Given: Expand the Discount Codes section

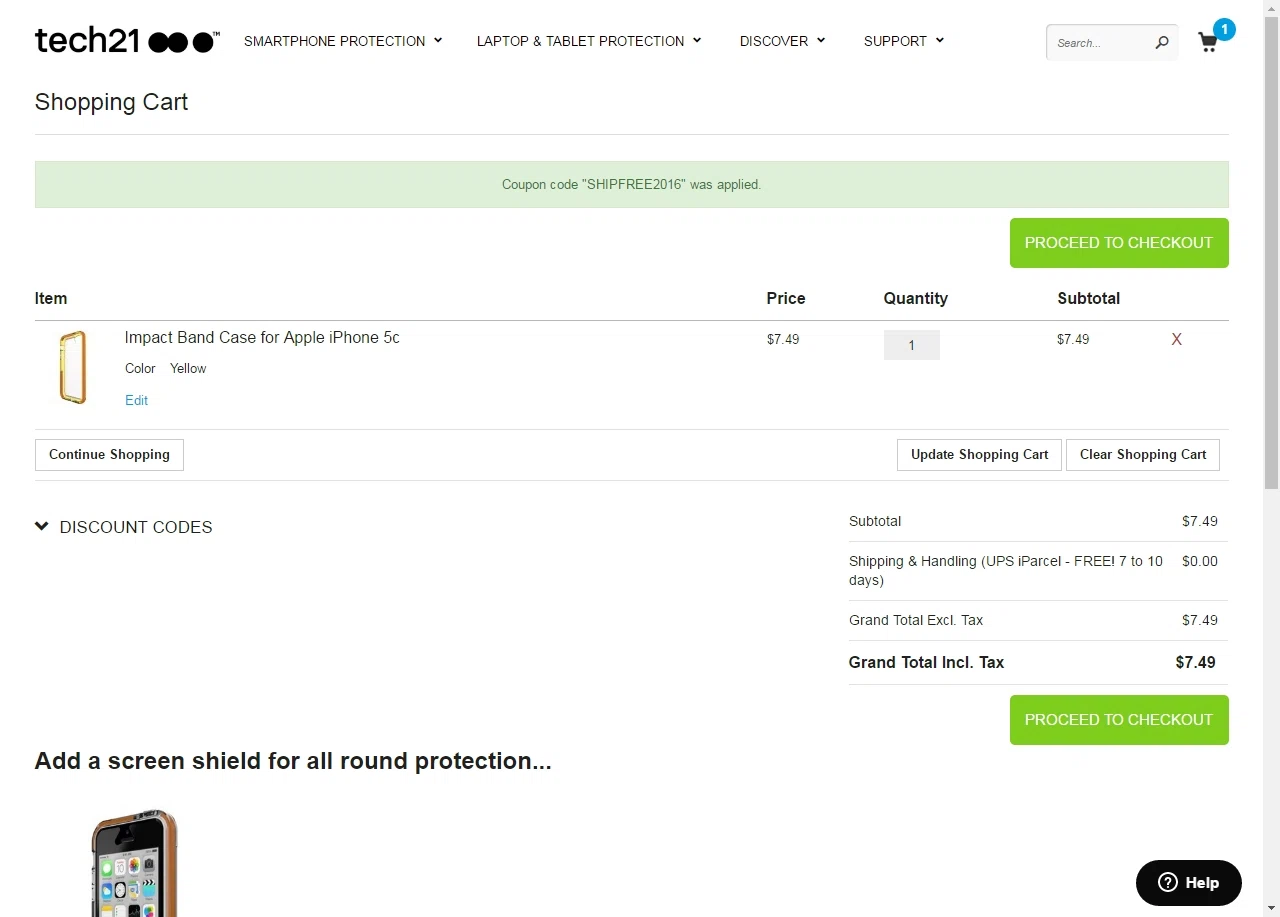Looking at the screenshot, I should (124, 527).
